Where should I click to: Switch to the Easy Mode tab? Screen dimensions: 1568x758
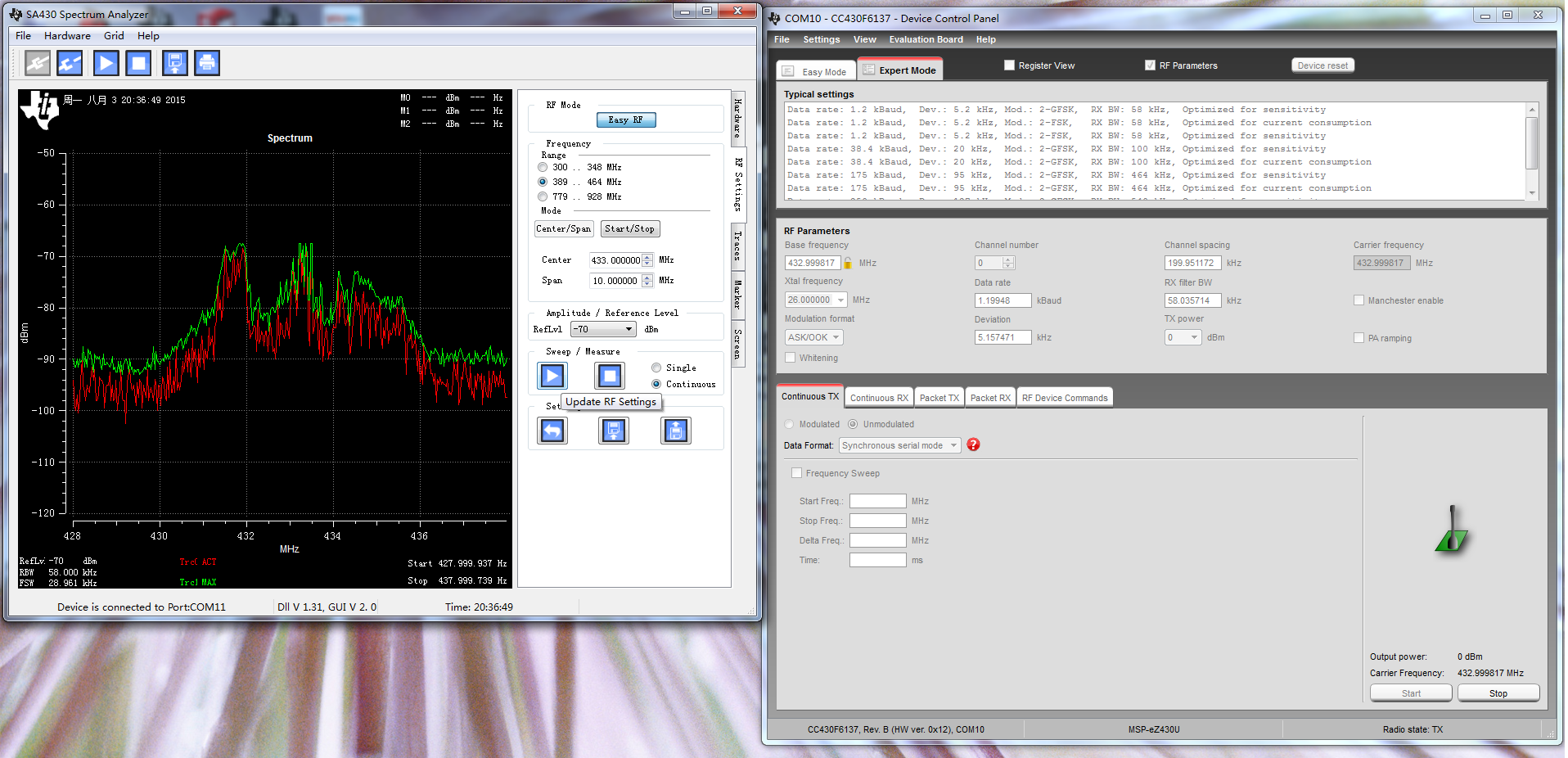(x=816, y=71)
